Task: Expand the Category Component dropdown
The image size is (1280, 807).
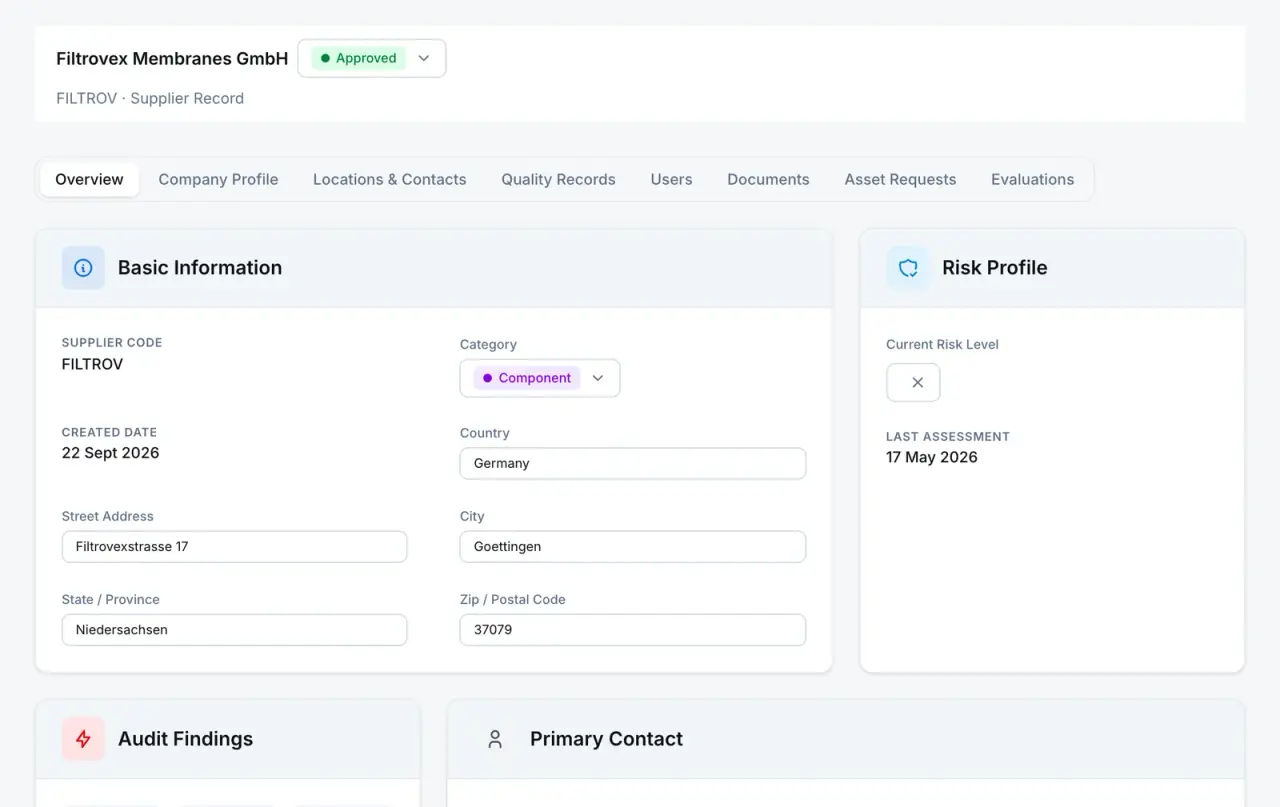Action: (540, 378)
